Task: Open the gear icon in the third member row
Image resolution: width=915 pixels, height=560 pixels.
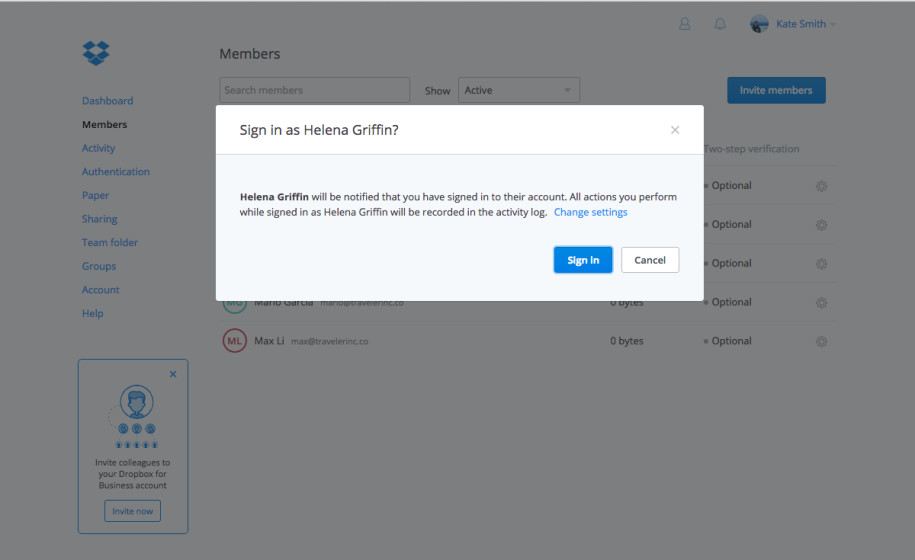Action: 821,264
